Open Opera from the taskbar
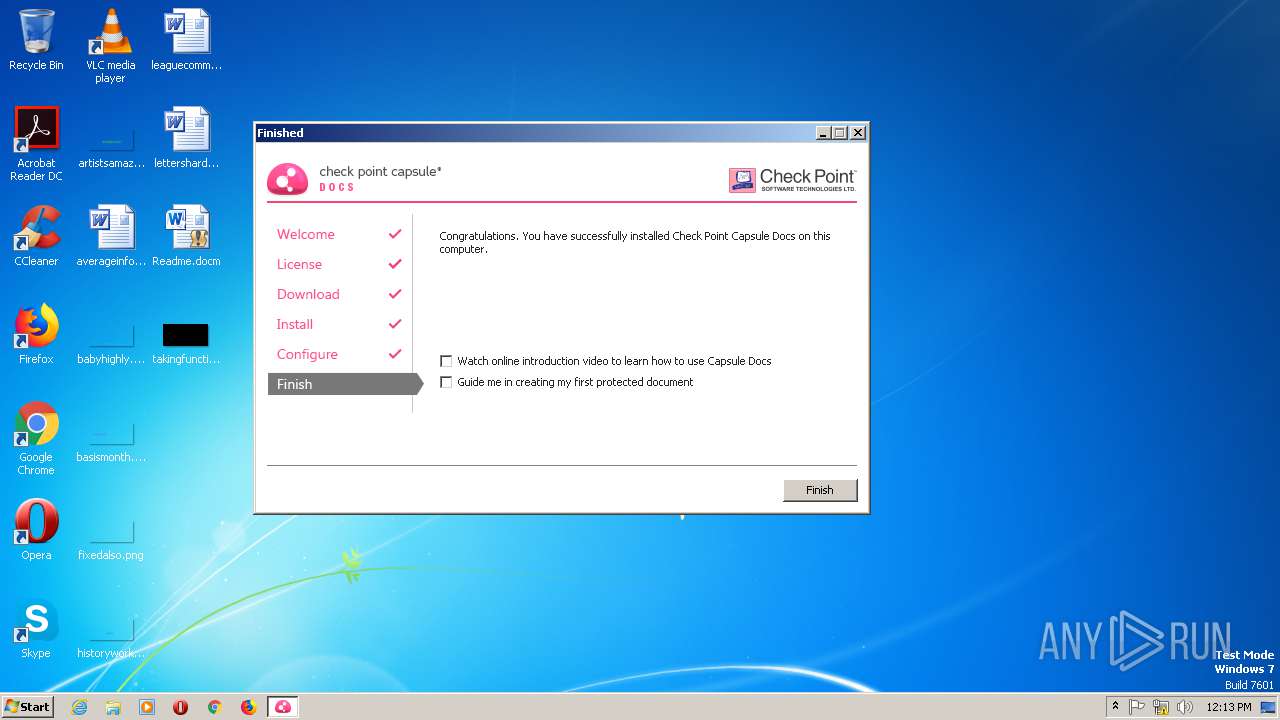1280x720 pixels. click(x=181, y=707)
